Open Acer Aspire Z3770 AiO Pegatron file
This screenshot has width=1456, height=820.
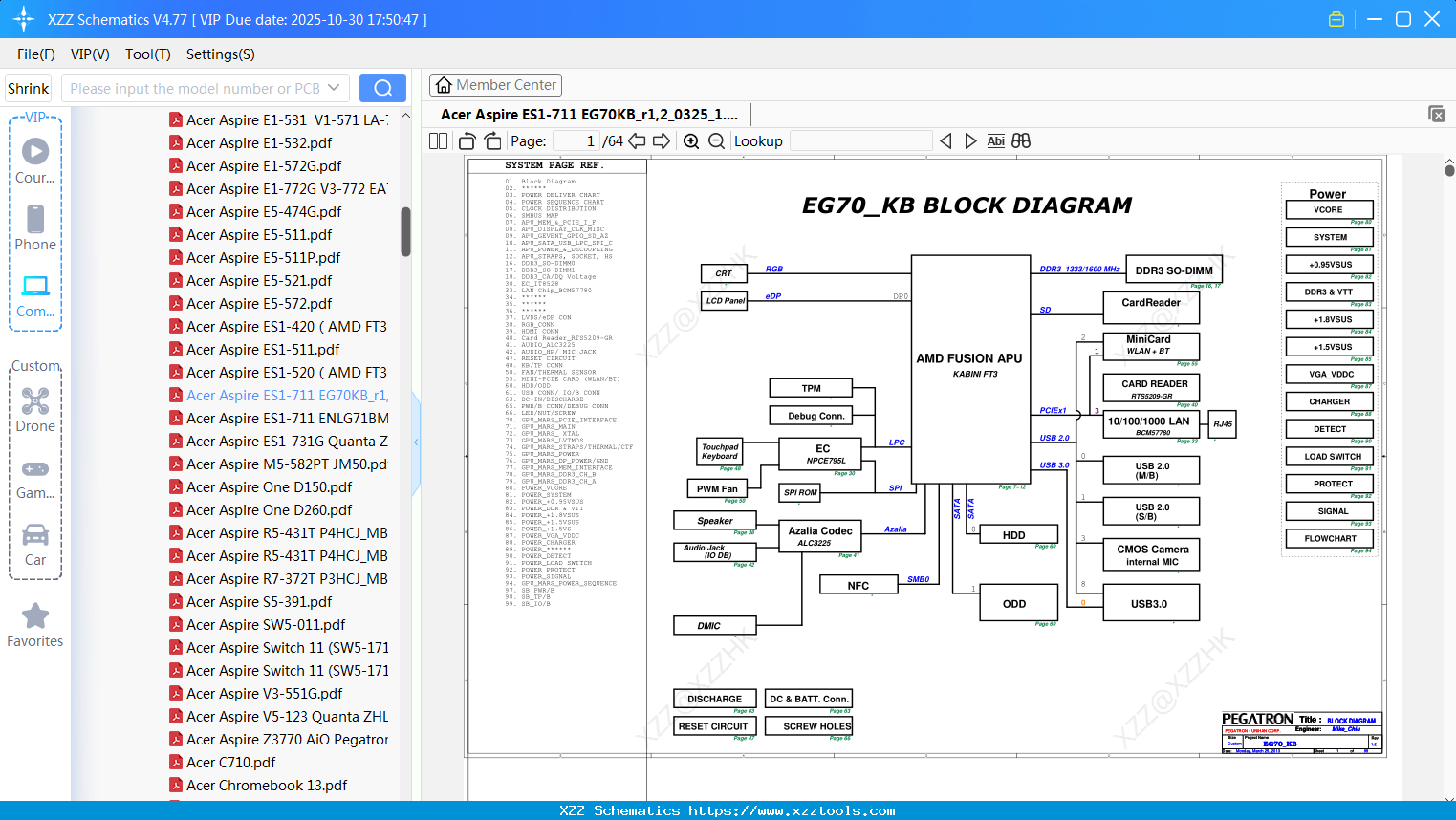point(278,739)
